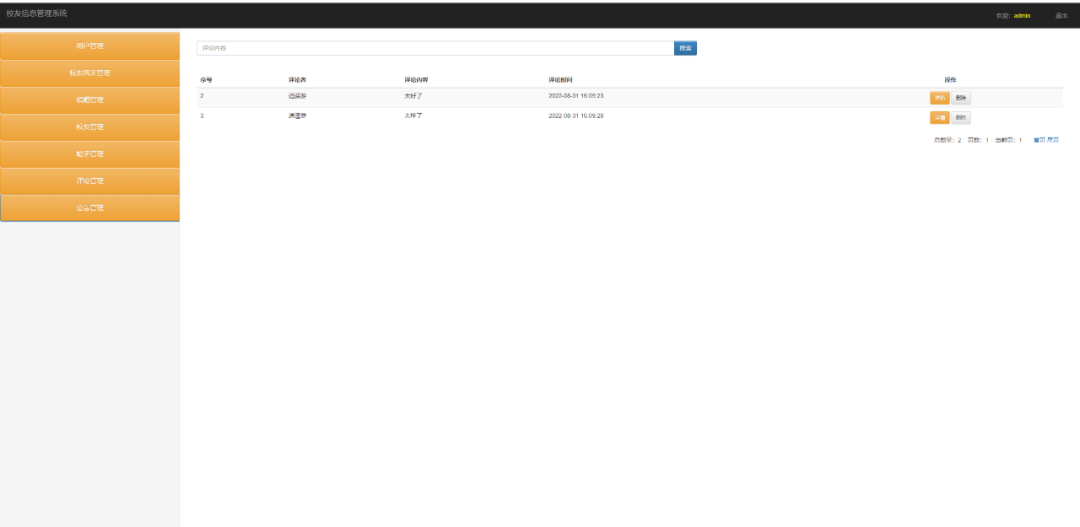Screen dimensions: 1080x527
Task: Click the gray 删除 button in comment row 2
Action: point(961,98)
